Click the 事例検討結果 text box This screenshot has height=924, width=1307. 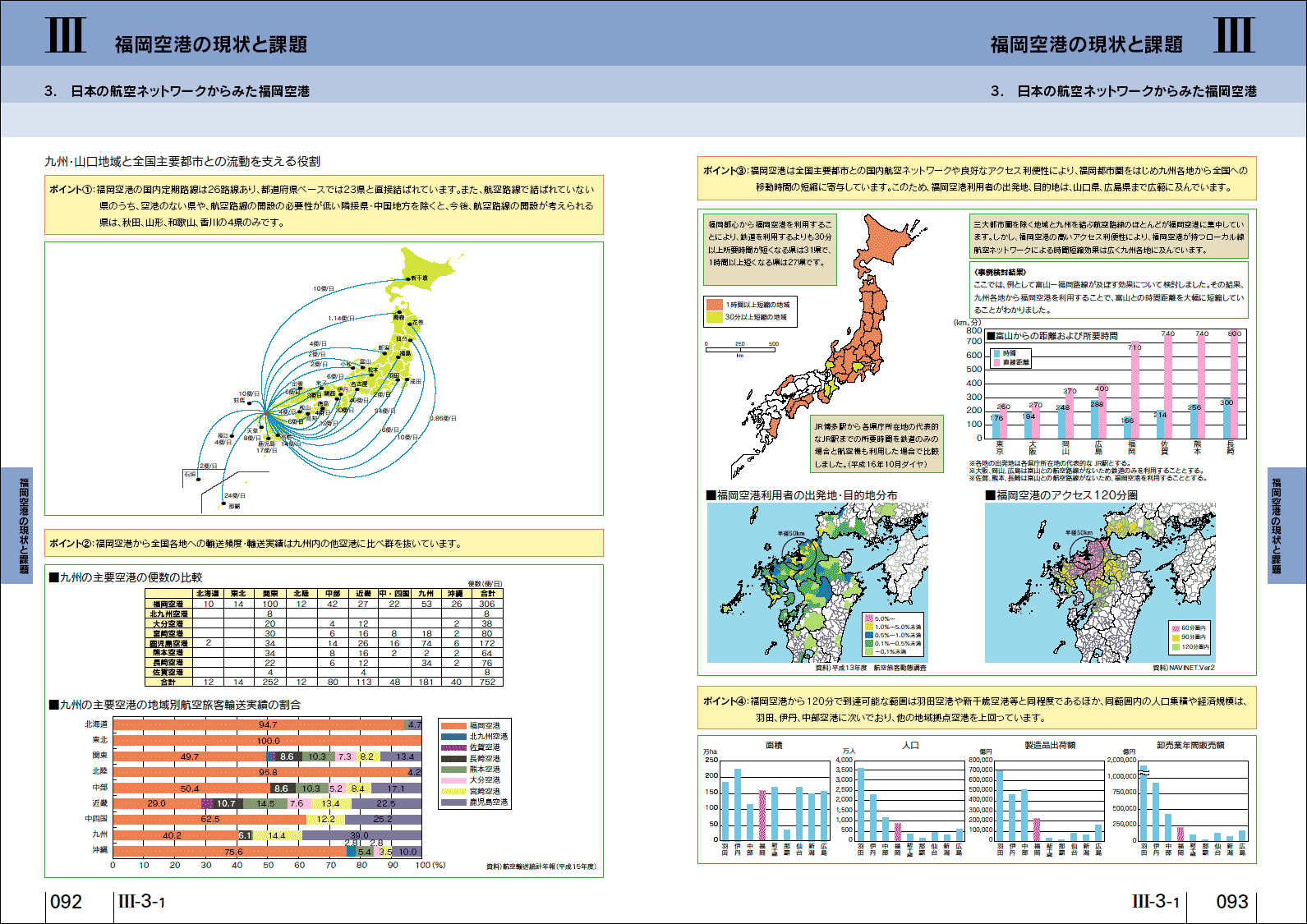click(x=1109, y=291)
